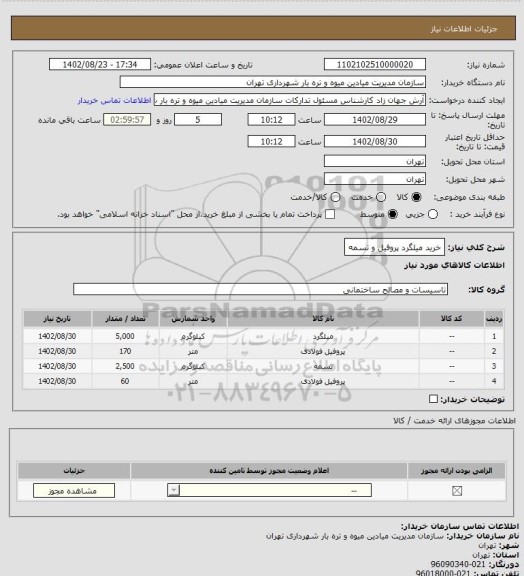This screenshot has width=524, height=576.
Task: Open the اطلاعات تماس خریدار link
Action: tap(115, 100)
